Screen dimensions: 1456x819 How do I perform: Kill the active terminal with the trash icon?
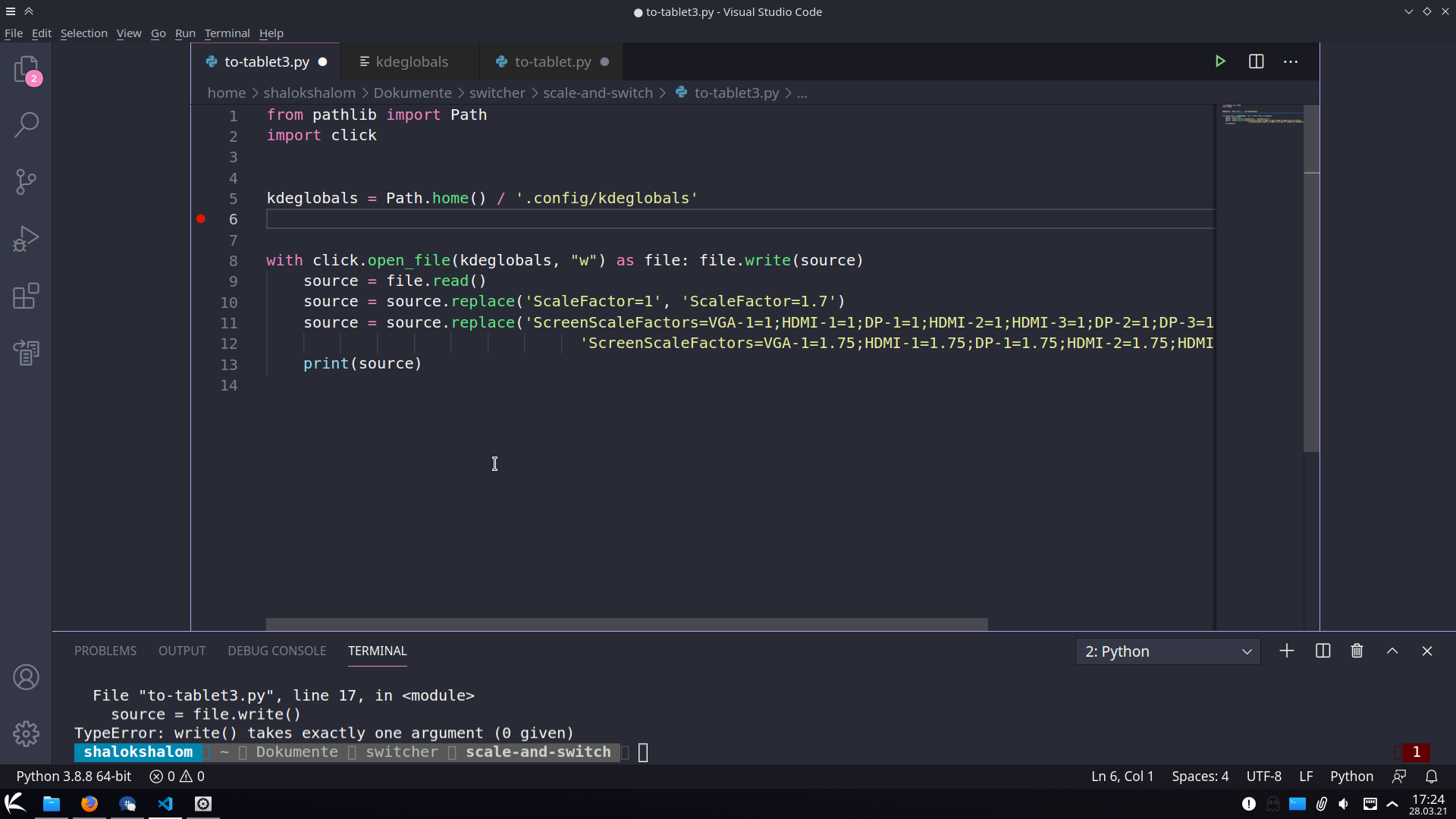click(1357, 651)
